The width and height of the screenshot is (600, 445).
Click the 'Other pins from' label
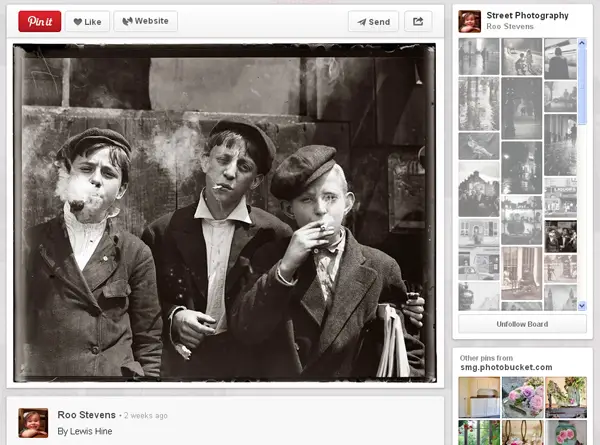click(486, 358)
